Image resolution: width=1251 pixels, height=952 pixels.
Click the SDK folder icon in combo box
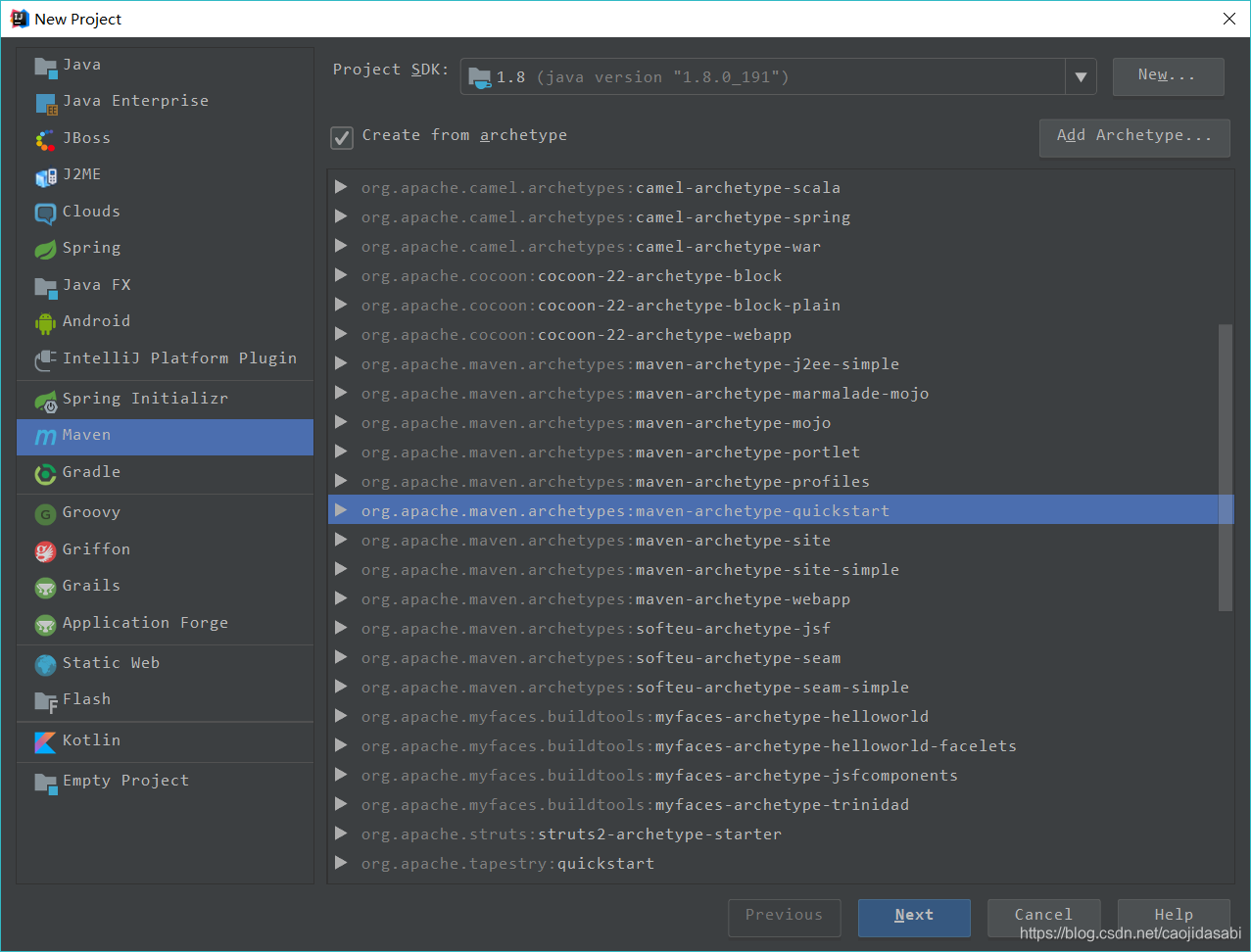(x=480, y=77)
